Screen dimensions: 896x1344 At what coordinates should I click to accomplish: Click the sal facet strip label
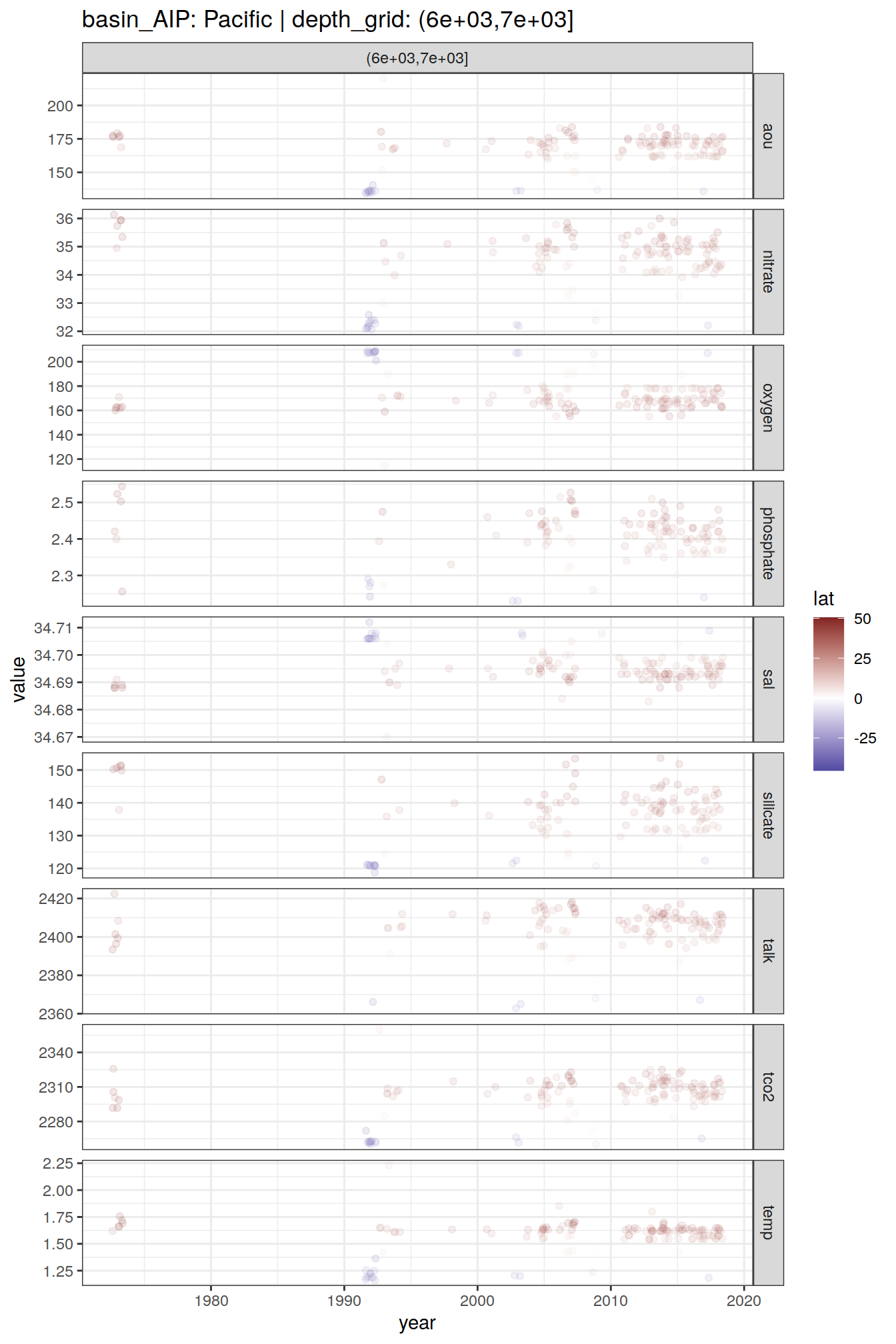pyautogui.click(x=768, y=679)
